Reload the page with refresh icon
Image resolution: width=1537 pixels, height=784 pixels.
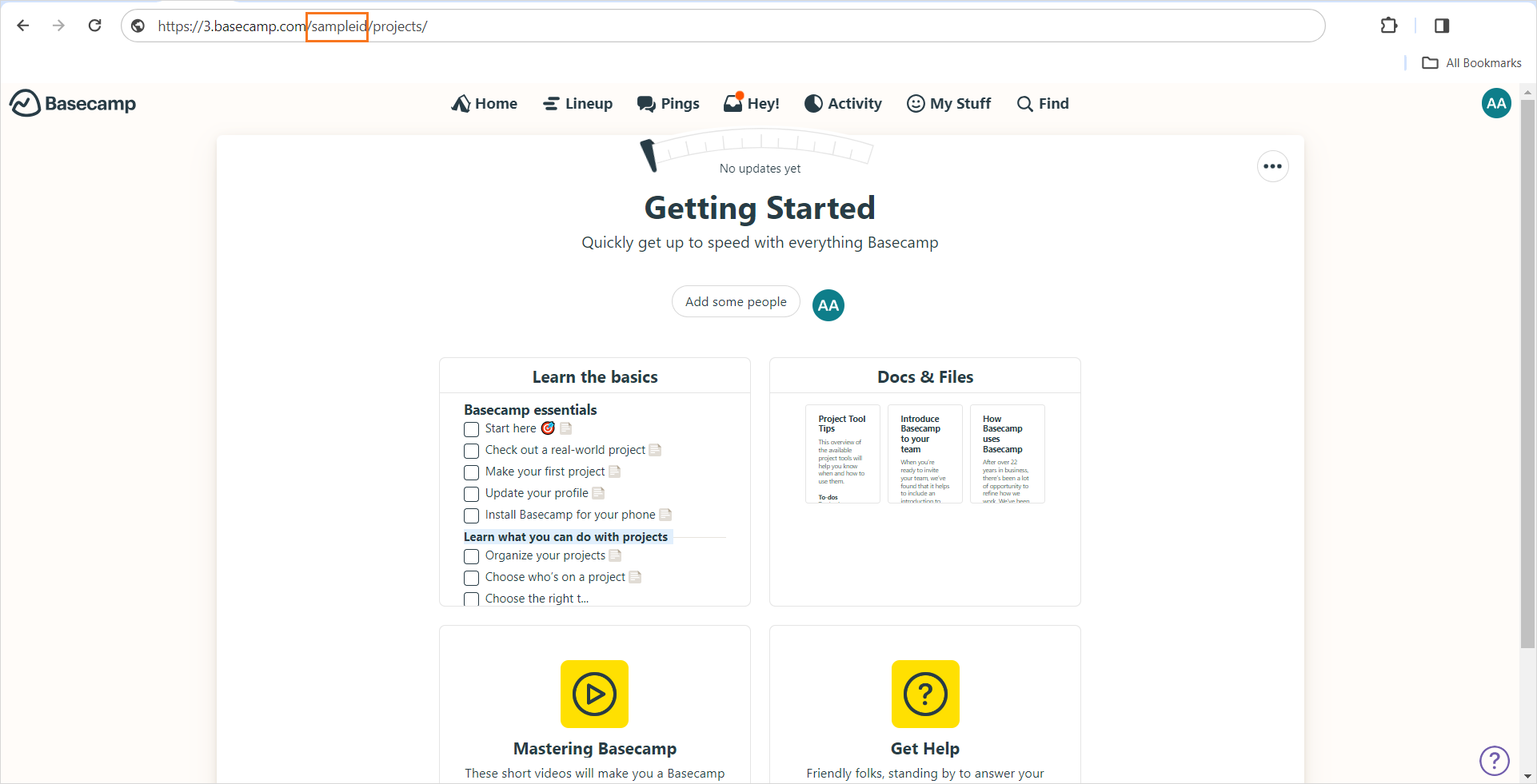pos(94,26)
